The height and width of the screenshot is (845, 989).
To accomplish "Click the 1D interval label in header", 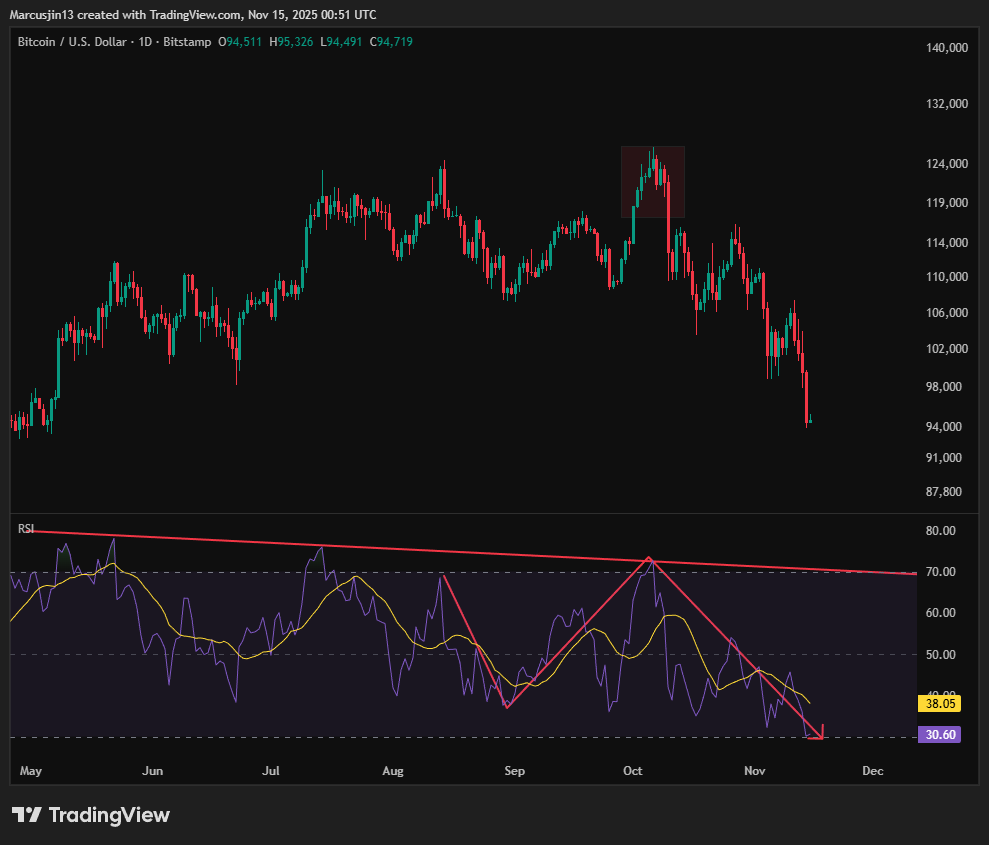I will pyautogui.click(x=145, y=42).
